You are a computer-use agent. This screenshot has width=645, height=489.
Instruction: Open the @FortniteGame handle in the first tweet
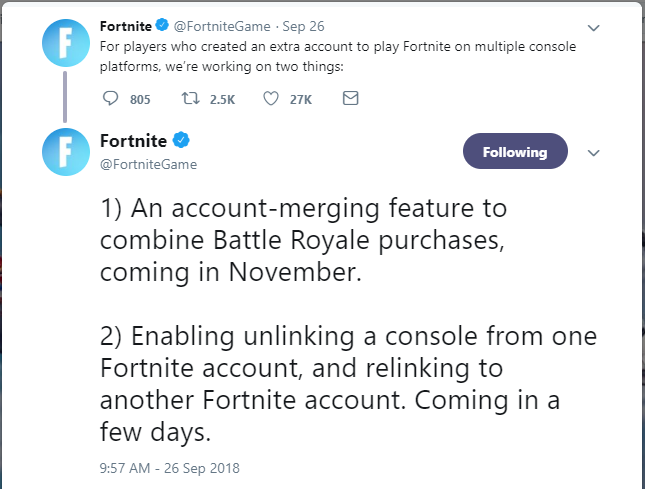click(222, 26)
